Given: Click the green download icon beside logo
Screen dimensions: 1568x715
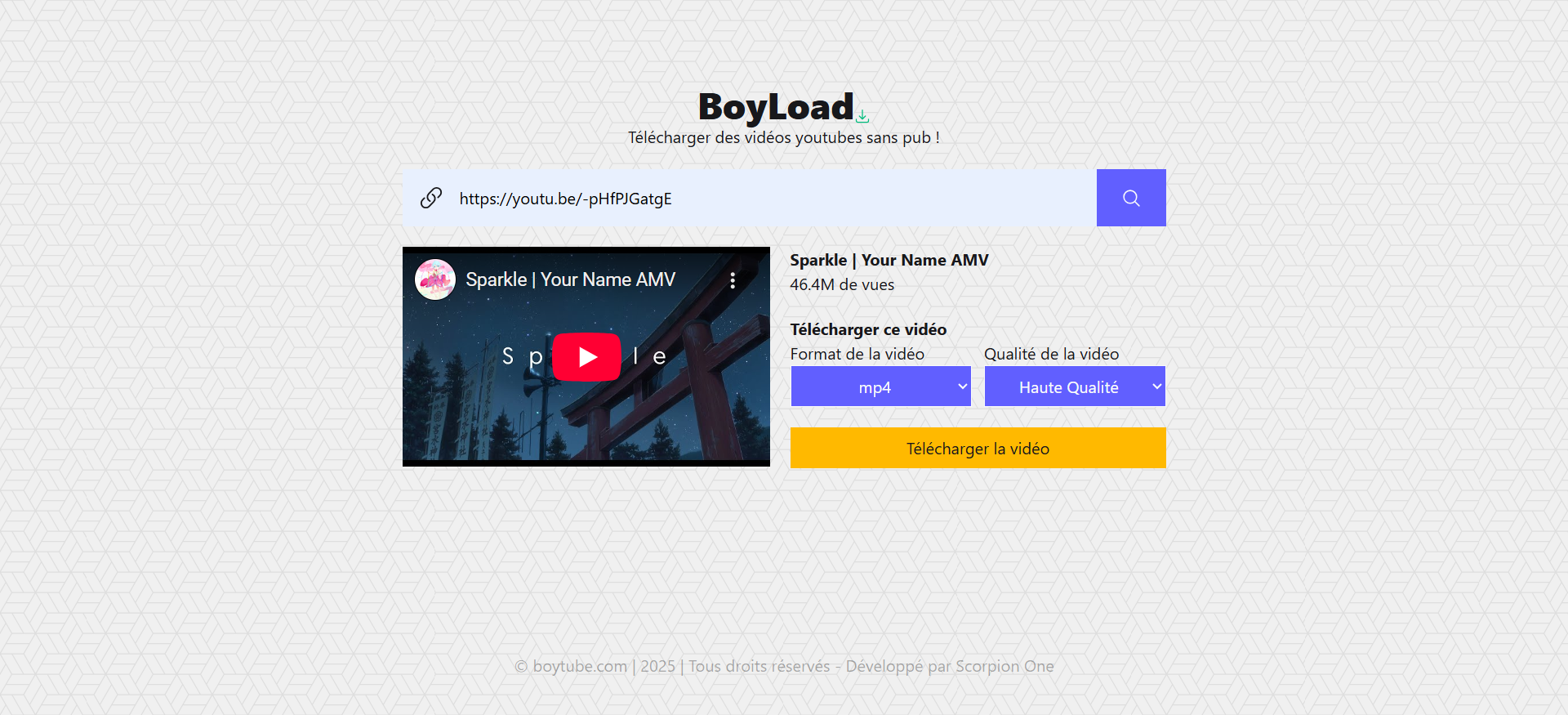Looking at the screenshot, I should click(x=862, y=116).
